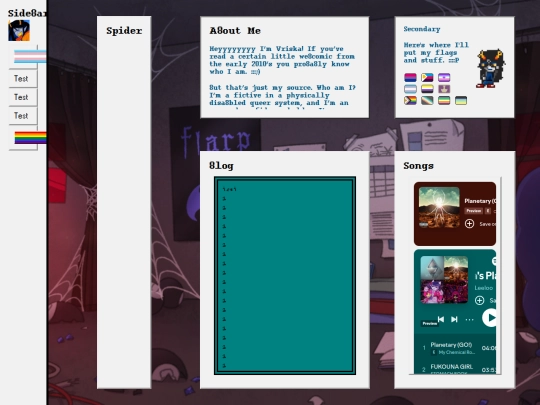This screenshot has height=405, width=540.
Task: Click Vriska avatar image in sidebar
Action: (19, 30)
